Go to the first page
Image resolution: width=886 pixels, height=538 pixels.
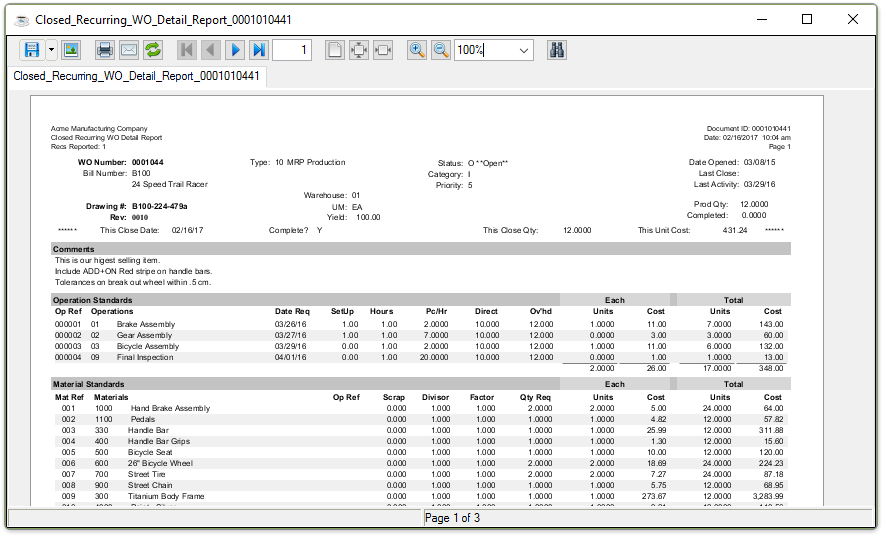click(187, 50)
